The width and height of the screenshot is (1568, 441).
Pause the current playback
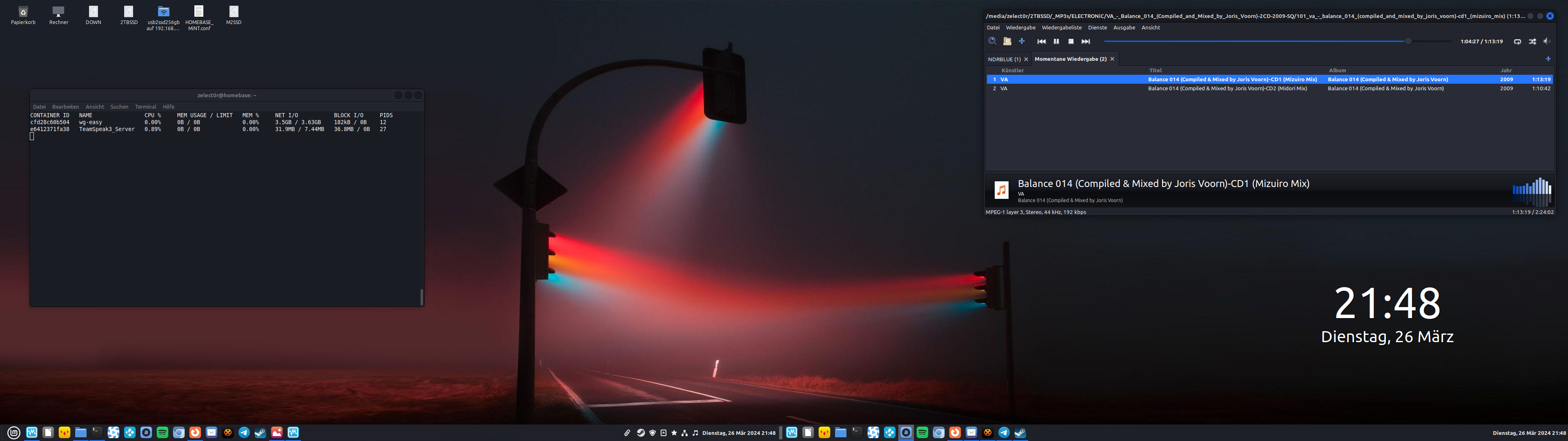[x=1056, y=41]
